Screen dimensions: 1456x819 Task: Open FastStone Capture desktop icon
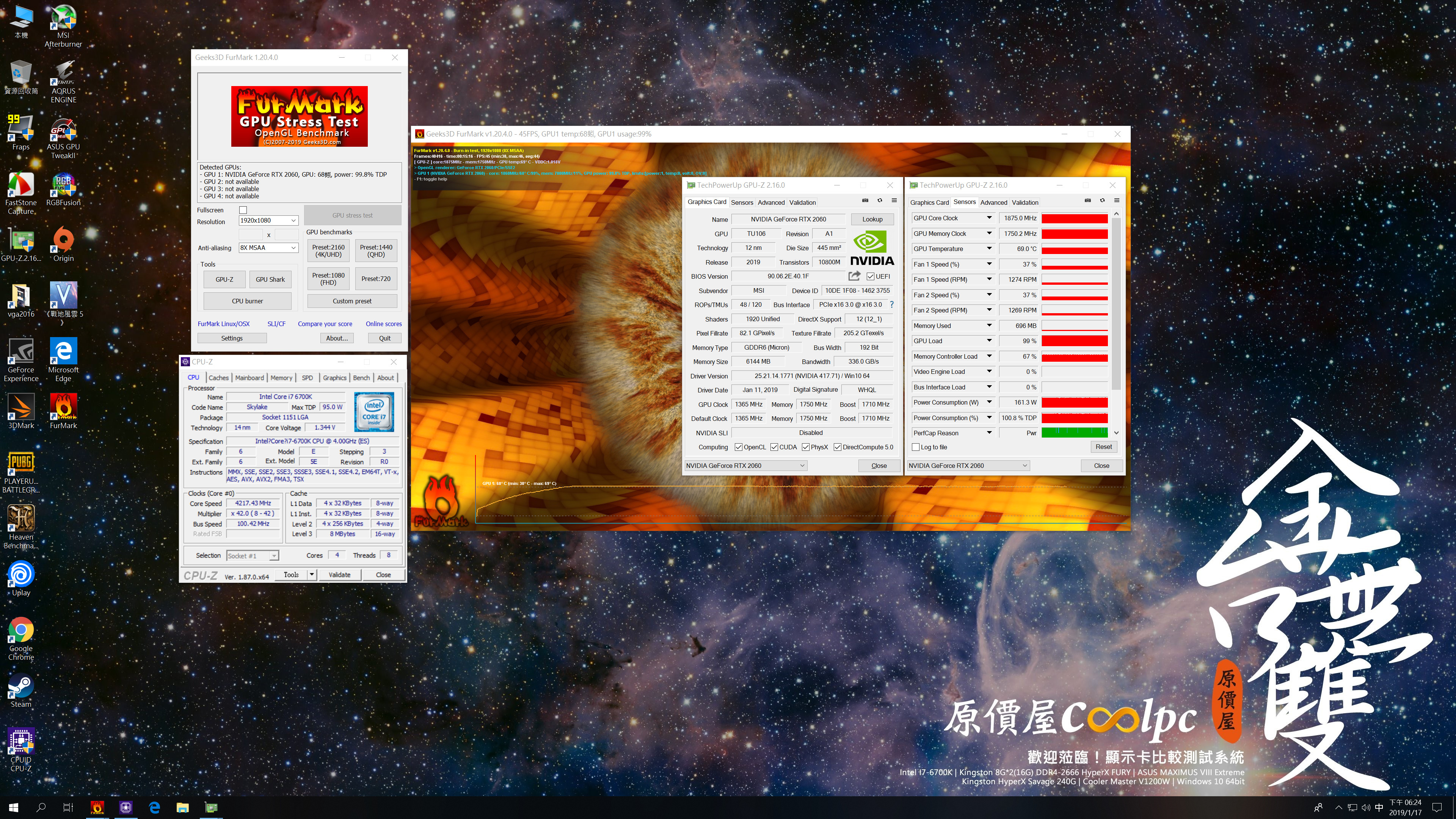point(21,193)
